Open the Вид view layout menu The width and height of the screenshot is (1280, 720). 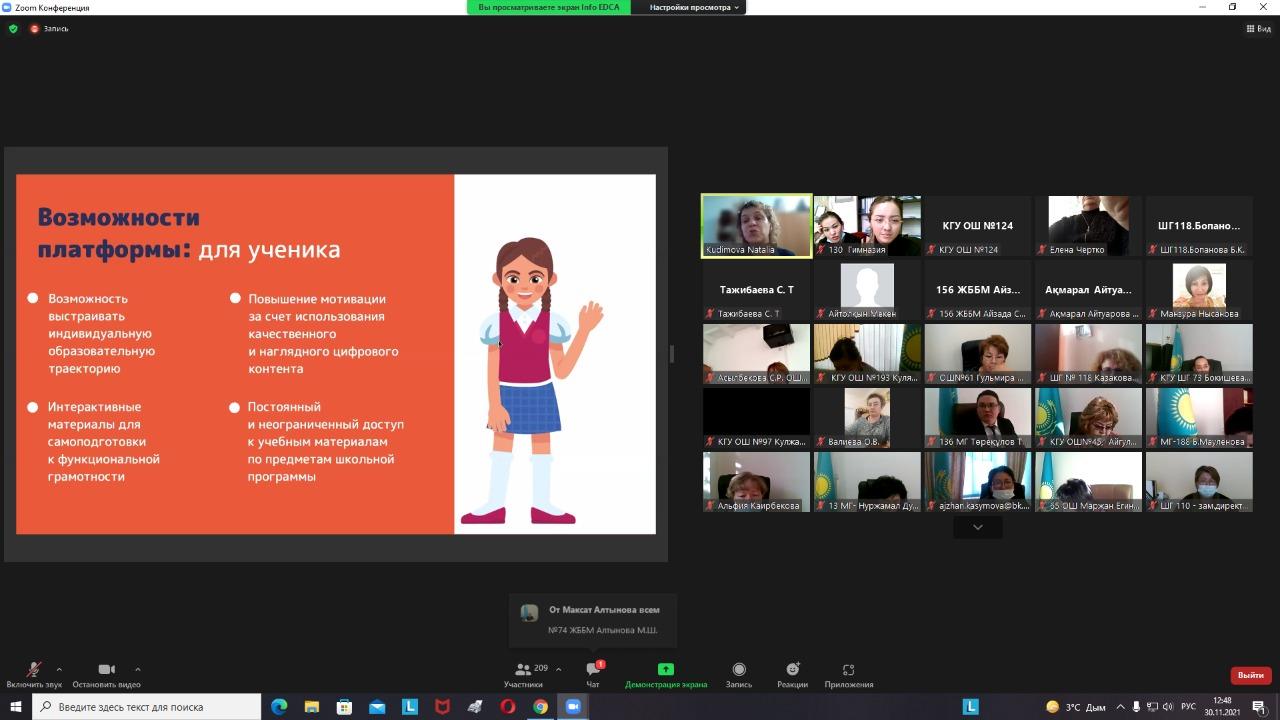(x=1258, y=29)
